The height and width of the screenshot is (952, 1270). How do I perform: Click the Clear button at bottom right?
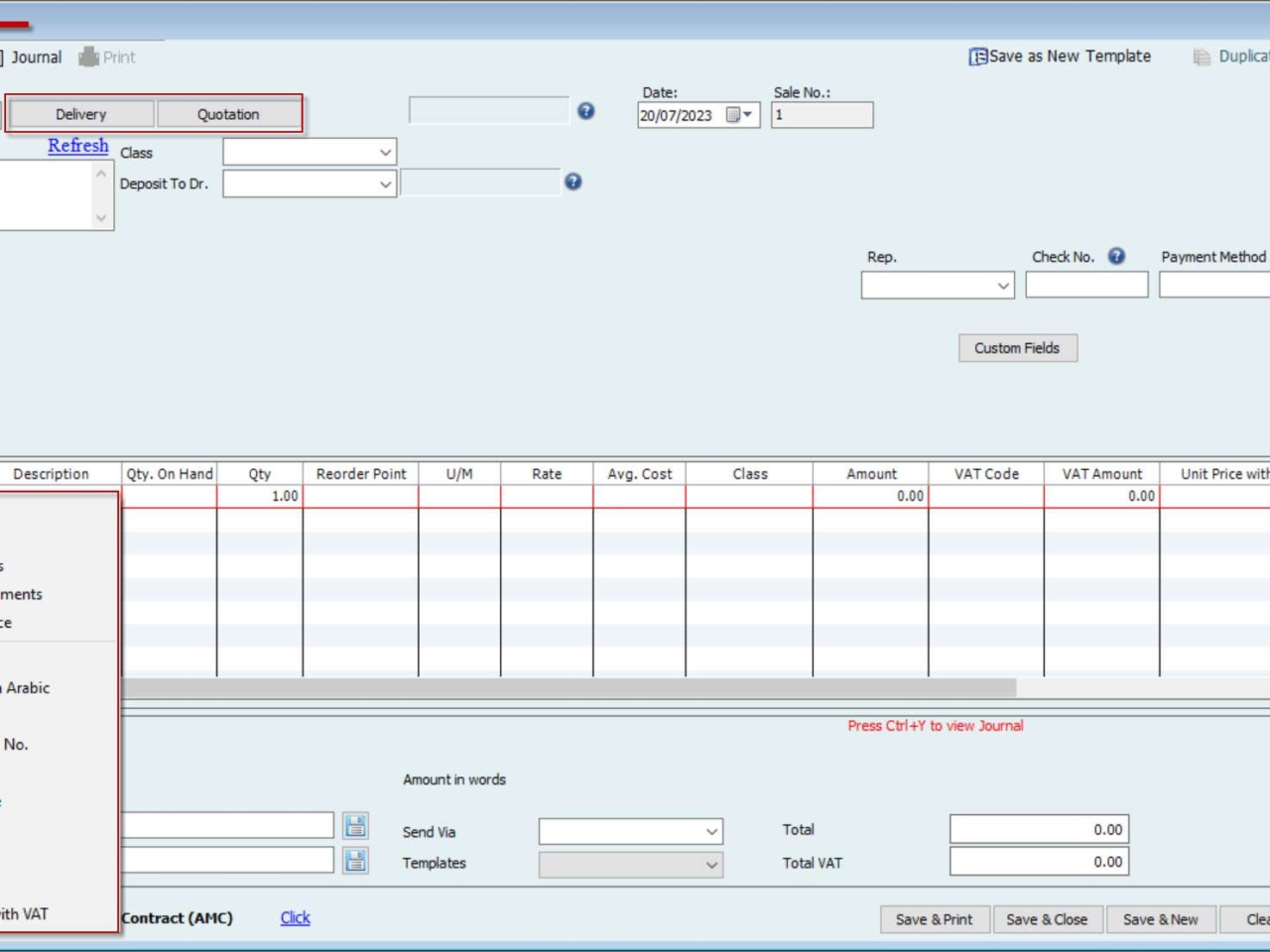click(x=1246, y=919)
